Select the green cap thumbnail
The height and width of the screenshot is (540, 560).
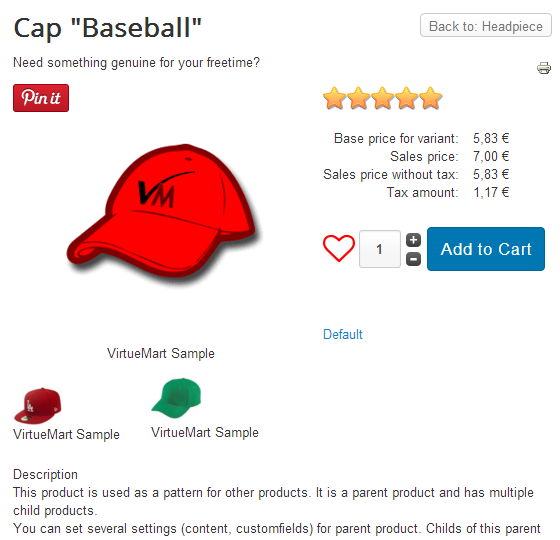176,398
